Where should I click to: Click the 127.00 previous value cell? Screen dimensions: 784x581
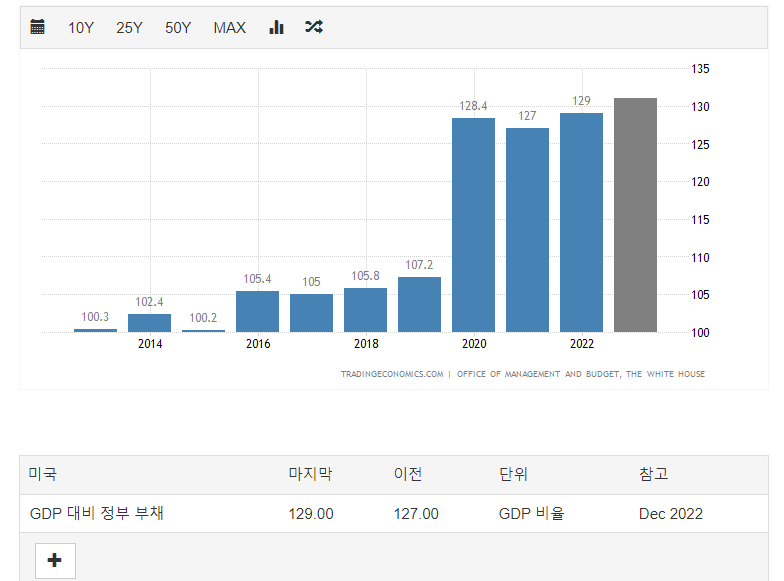(416, 514)
